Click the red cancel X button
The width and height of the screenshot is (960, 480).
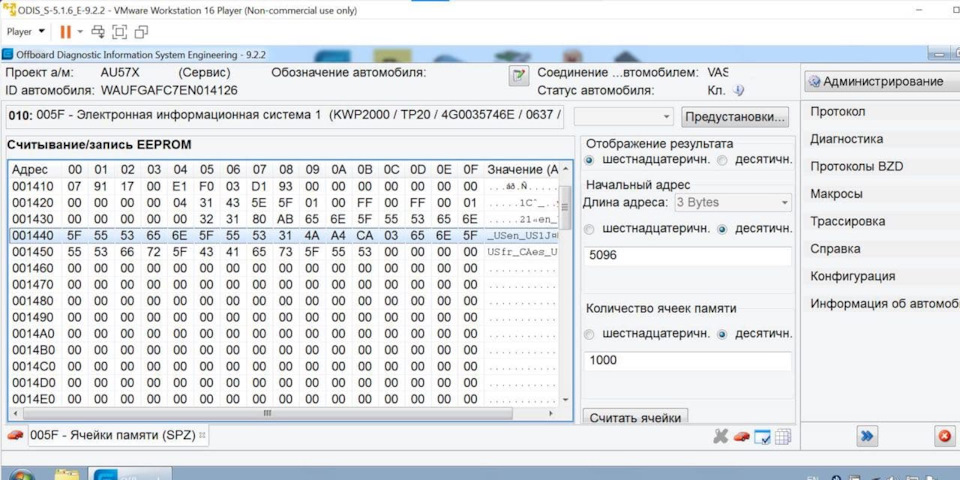945,436
